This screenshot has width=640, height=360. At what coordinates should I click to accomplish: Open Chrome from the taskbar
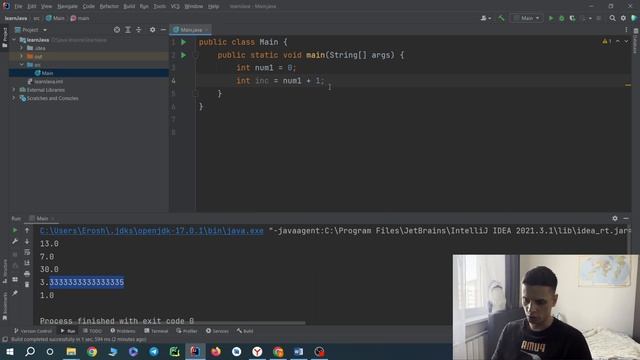point(92,352)
